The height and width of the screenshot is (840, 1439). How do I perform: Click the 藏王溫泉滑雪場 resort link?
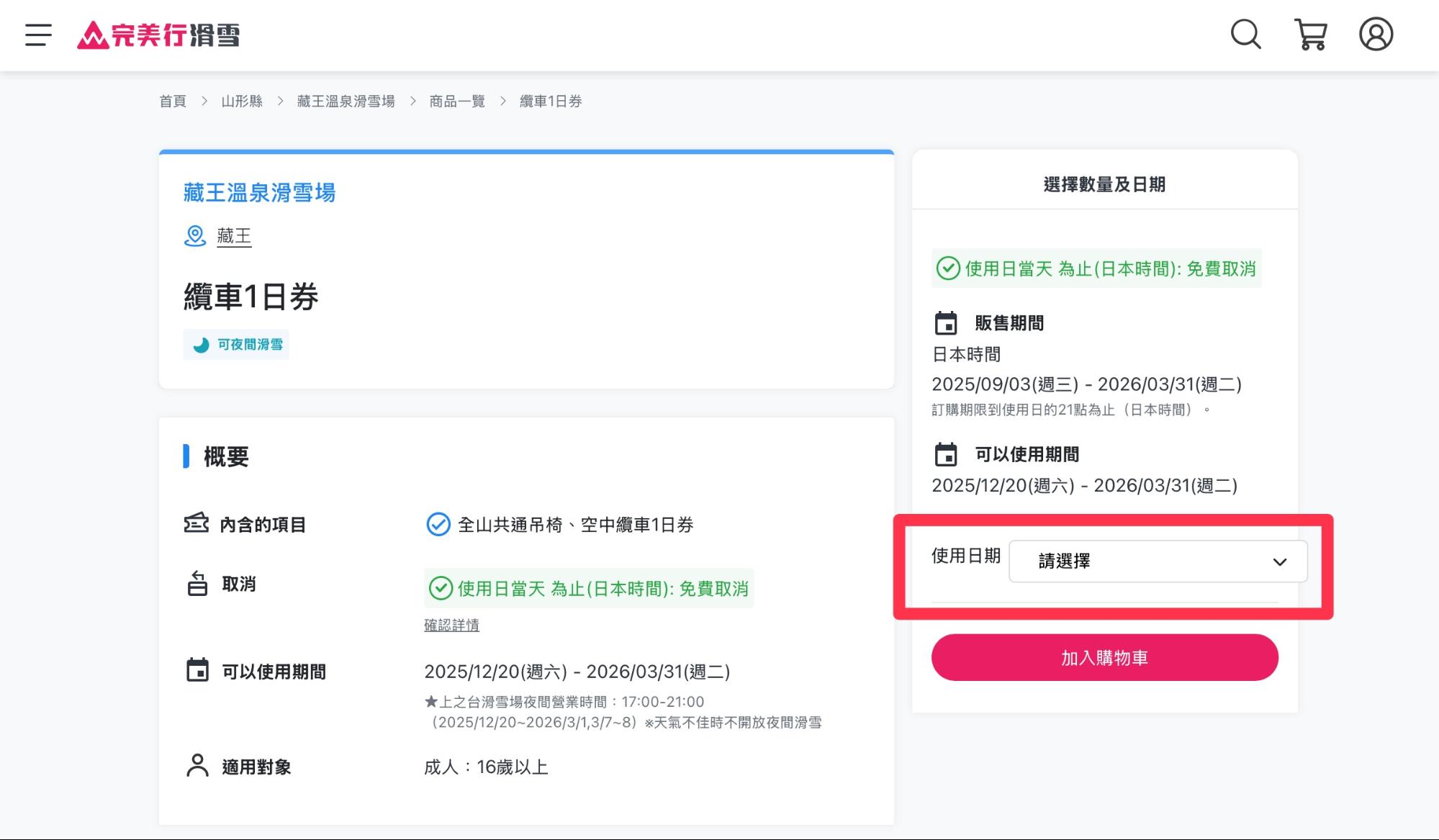click(259, 192)
